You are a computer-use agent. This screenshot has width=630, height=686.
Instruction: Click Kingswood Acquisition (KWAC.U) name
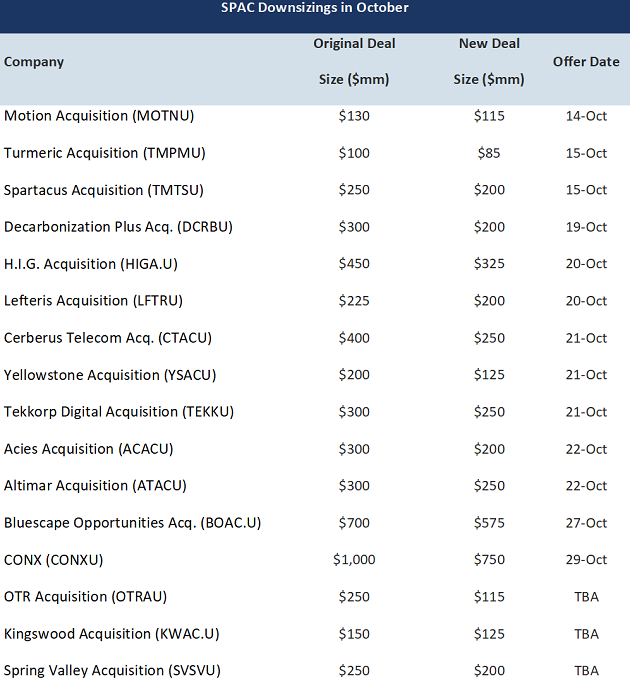pos(112,634)
